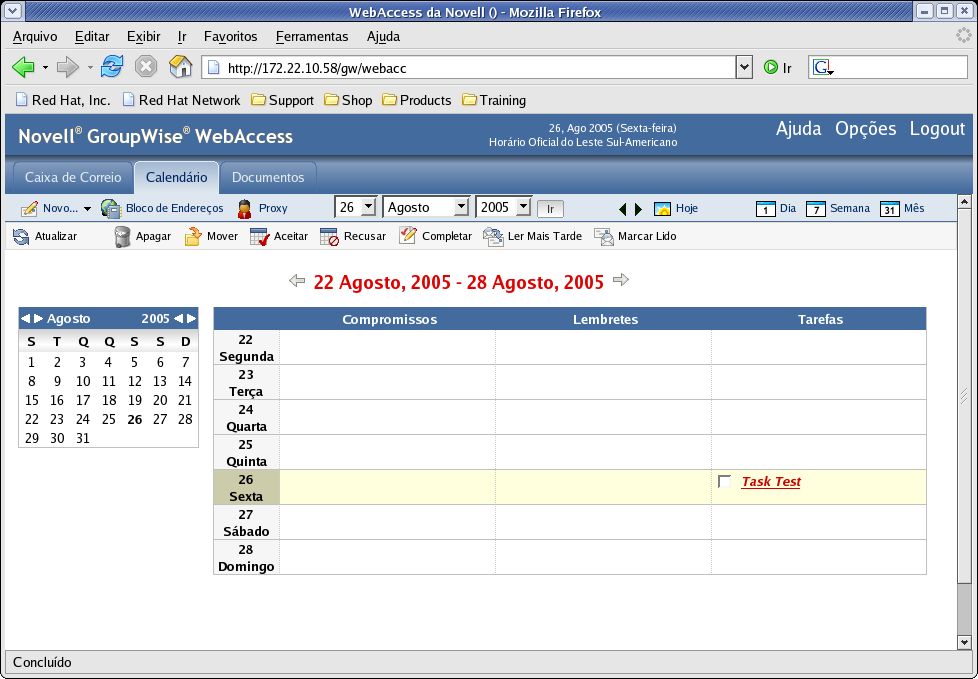Image resolution: width=978 pixels, height=679 pixels.
Task: Open the Red Hat Network bookmark
Action: [x=182, y=100]
